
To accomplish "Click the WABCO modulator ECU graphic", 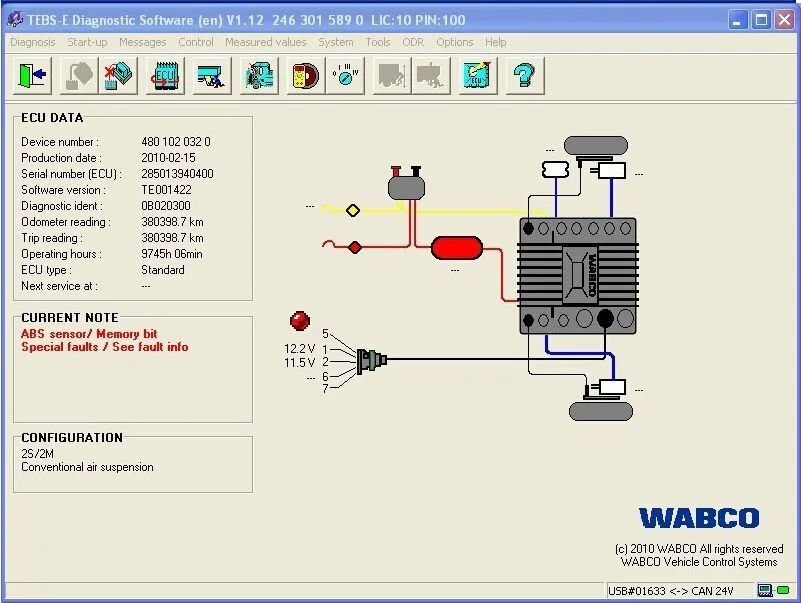I will [x=578, y=276].
